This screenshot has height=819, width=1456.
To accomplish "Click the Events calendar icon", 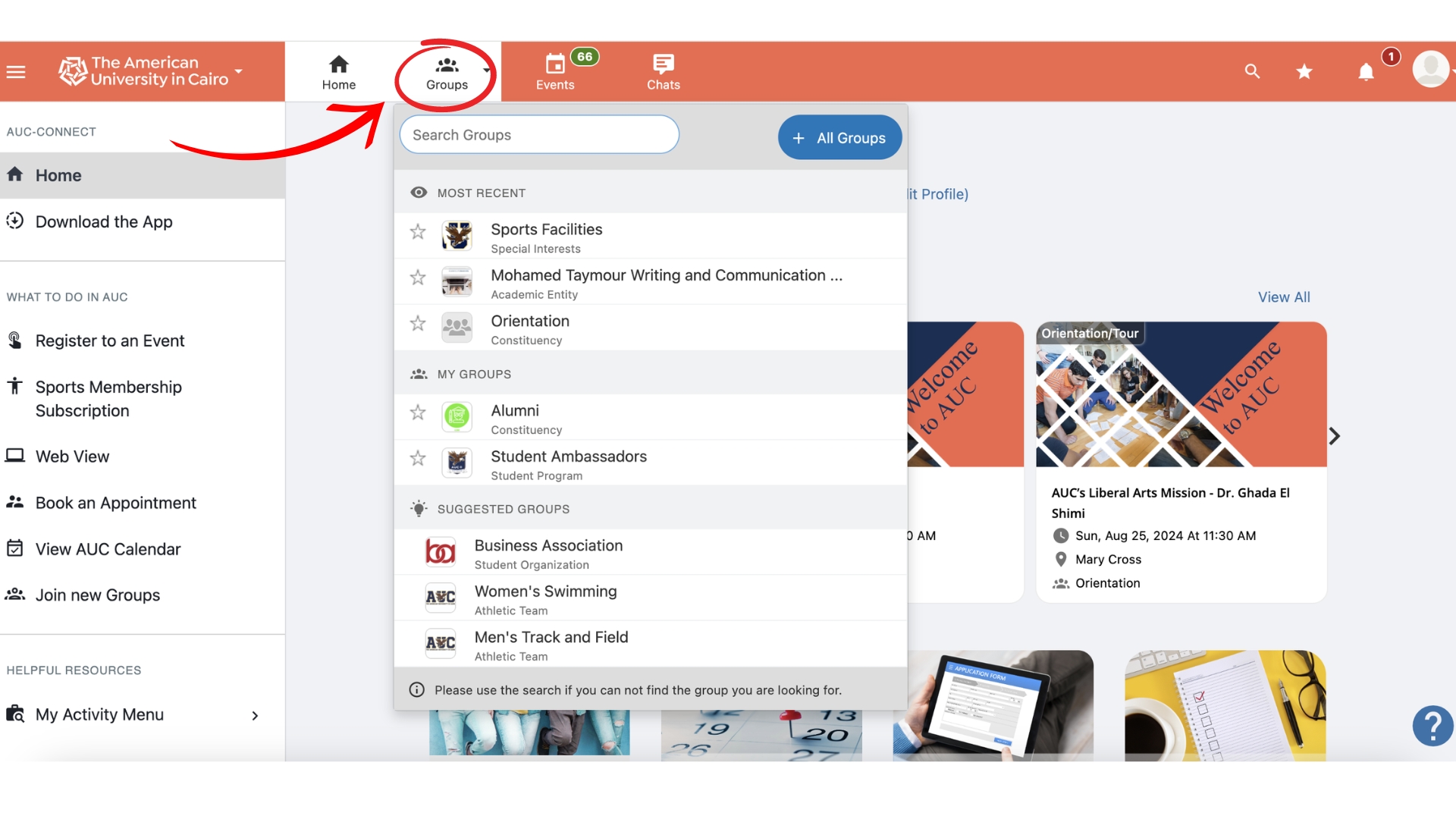I will pos(555,62).
